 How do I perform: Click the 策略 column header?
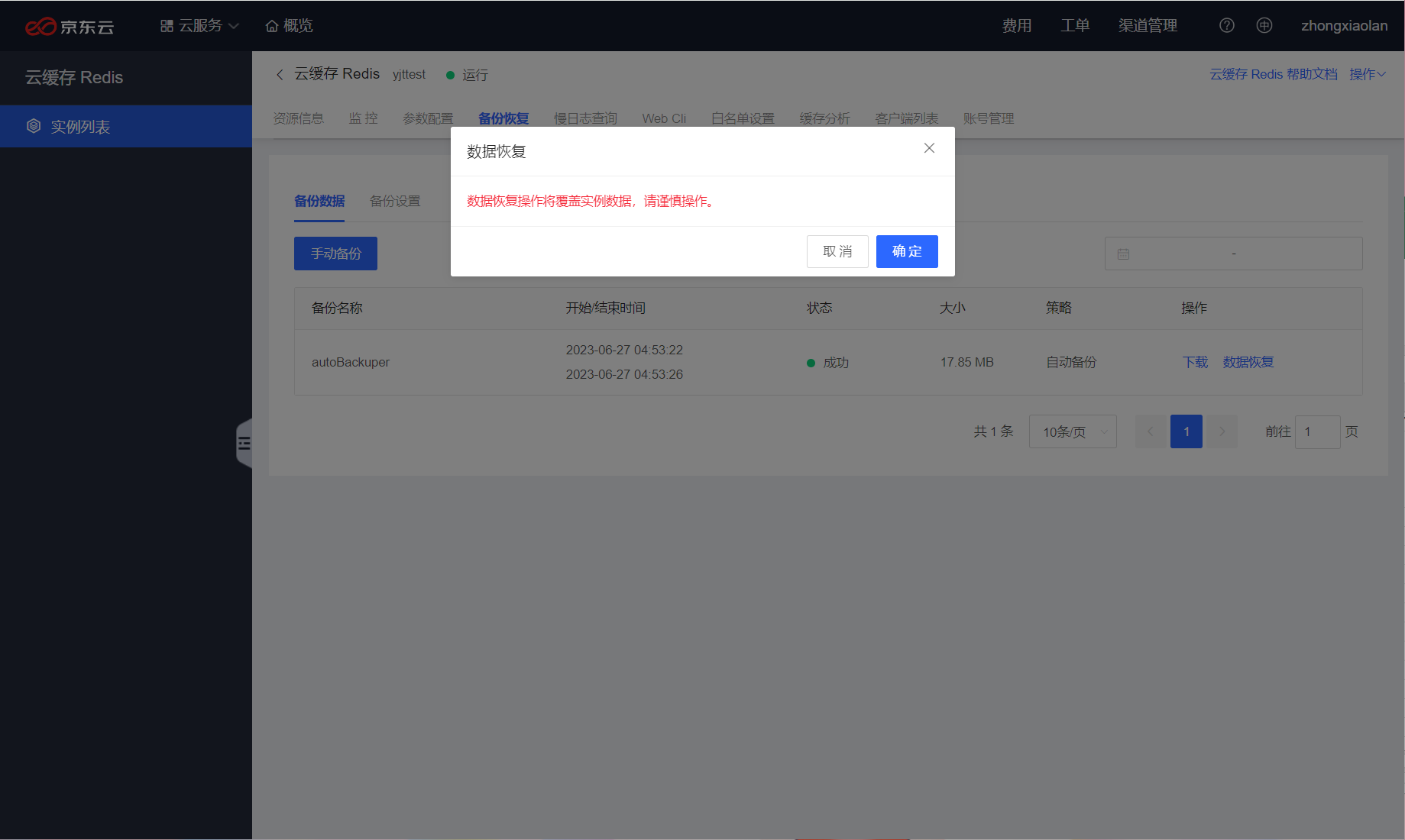[1059, 308]
